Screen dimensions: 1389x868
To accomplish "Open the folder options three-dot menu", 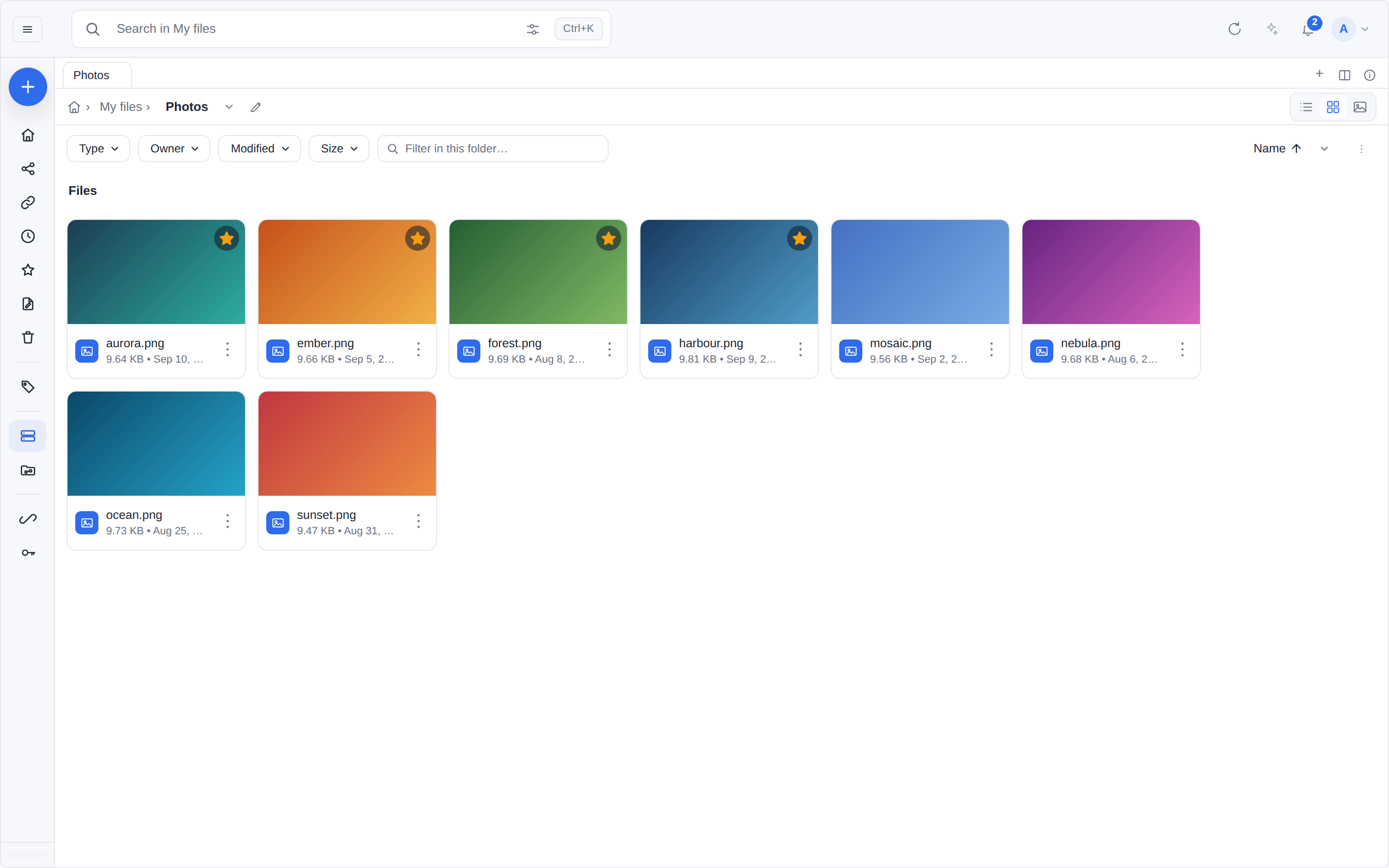I will (1362, 149).
